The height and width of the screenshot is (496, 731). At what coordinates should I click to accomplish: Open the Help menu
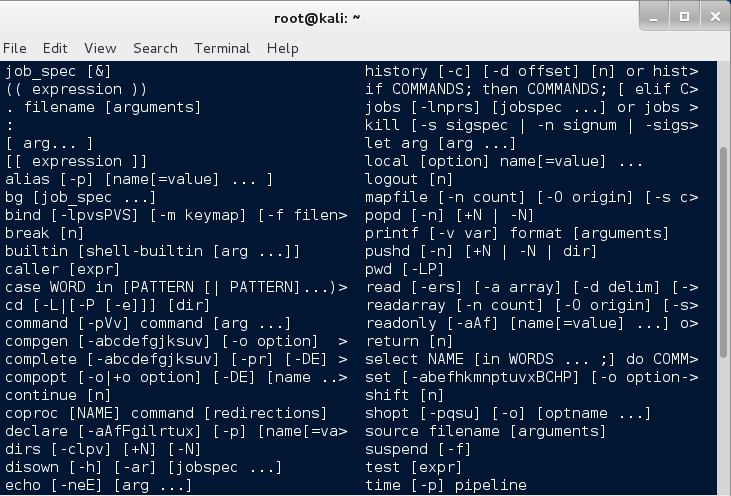point(283,48)
